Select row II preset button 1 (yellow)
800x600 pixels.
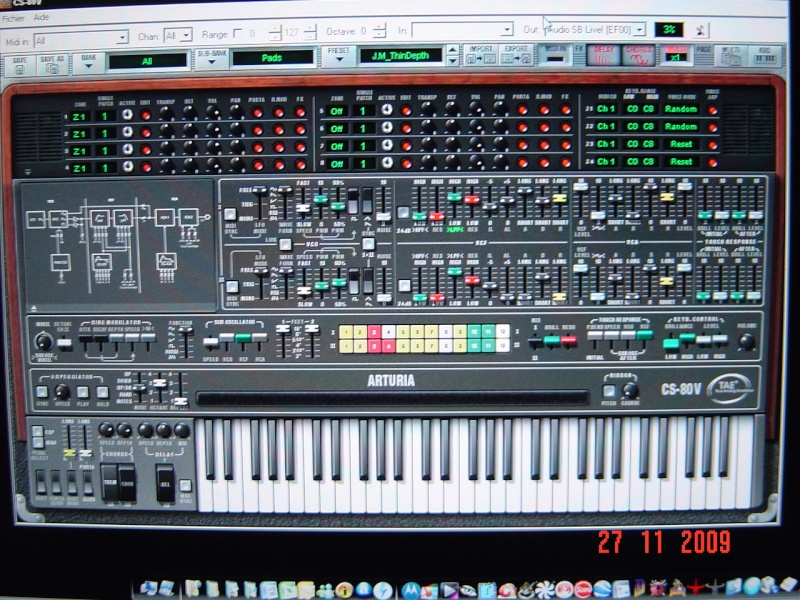pos(346,346)
